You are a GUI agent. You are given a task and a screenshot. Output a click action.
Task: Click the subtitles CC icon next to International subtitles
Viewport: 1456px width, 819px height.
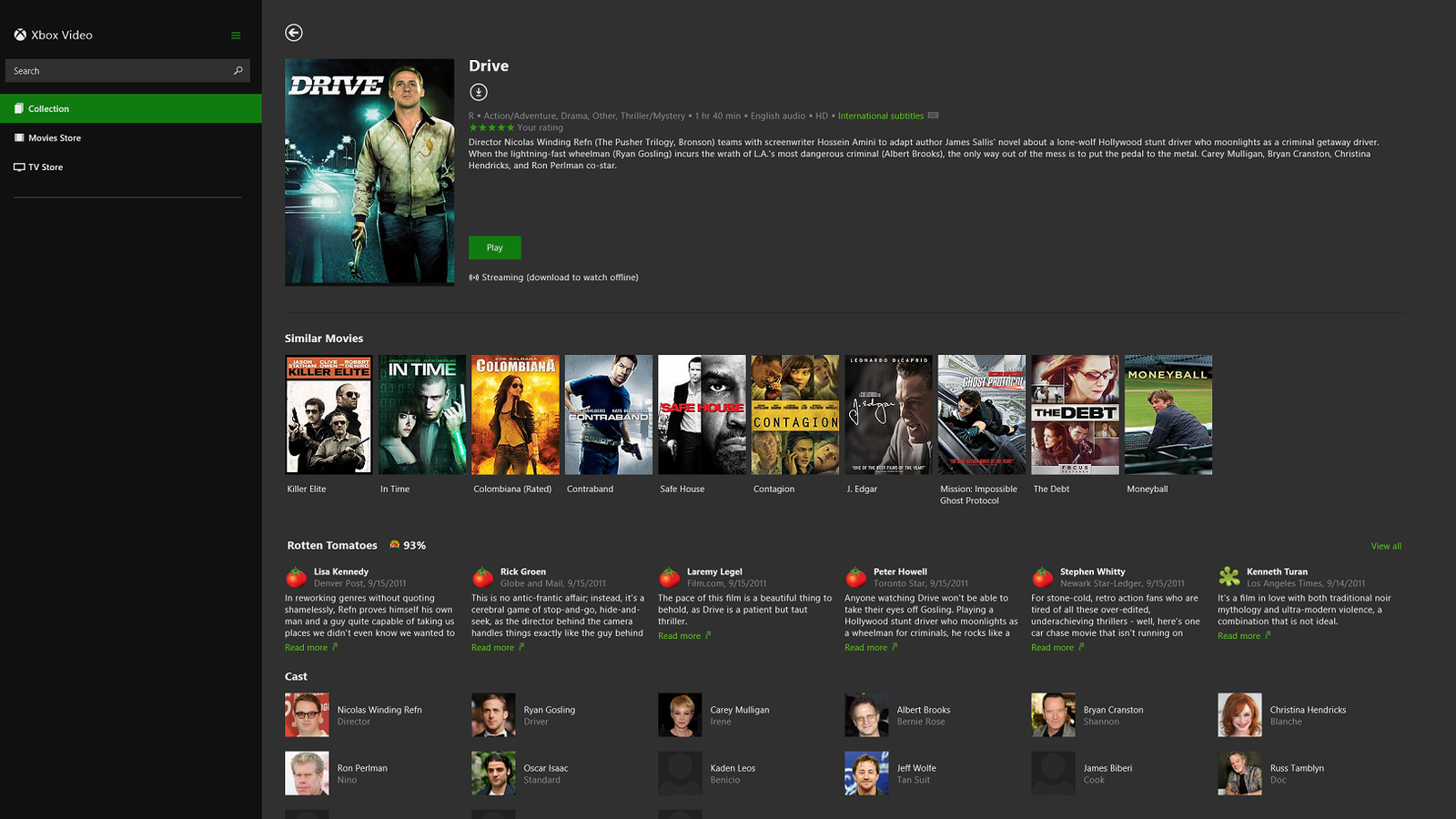[933, 116]
